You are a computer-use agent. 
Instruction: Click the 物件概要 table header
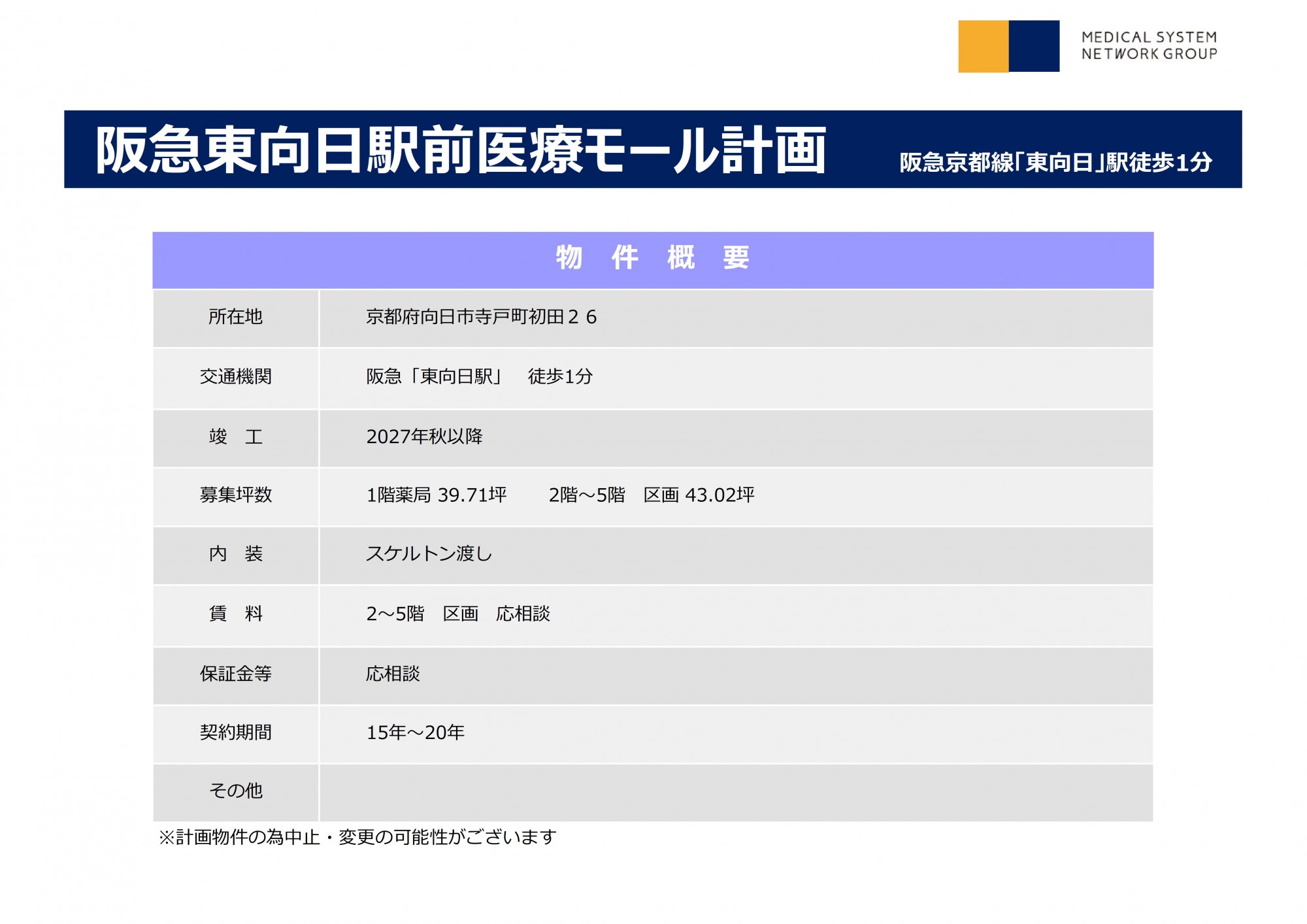click(652, 257)
